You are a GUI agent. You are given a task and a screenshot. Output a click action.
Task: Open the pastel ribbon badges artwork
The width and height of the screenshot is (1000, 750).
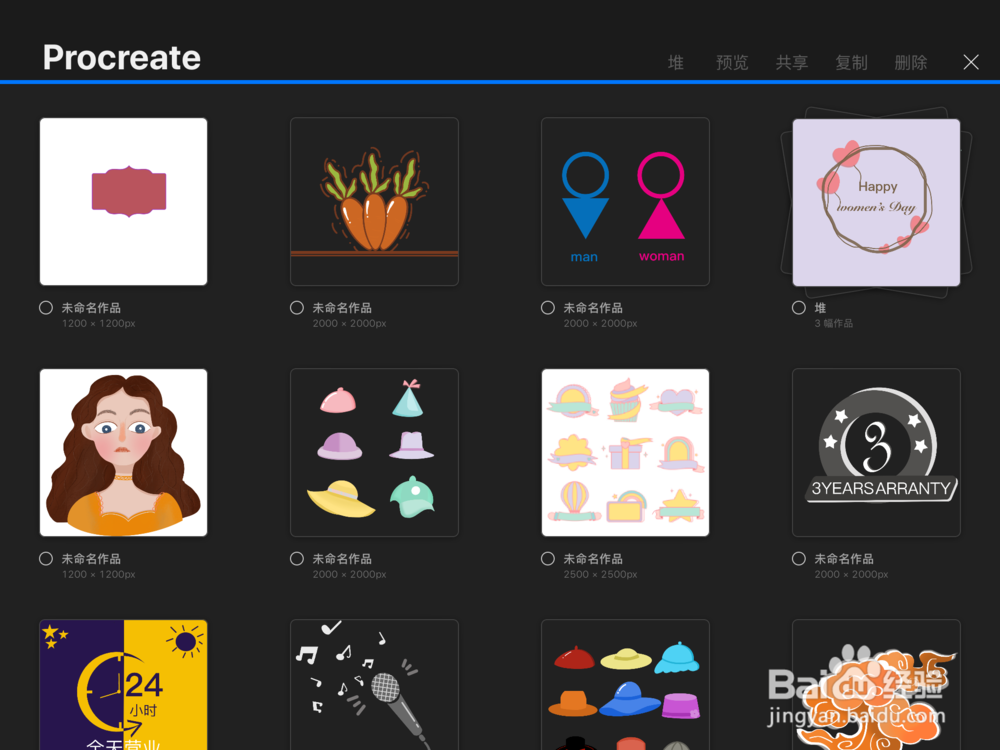click(625, 453)
